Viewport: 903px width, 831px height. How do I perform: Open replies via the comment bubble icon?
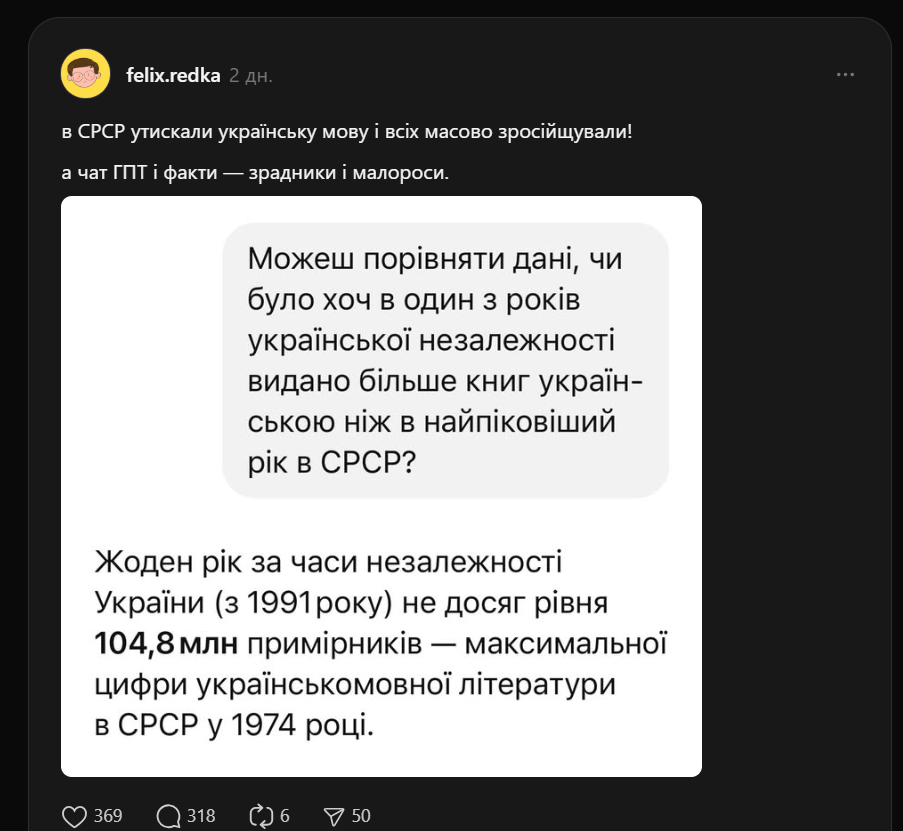click(168, 816)
